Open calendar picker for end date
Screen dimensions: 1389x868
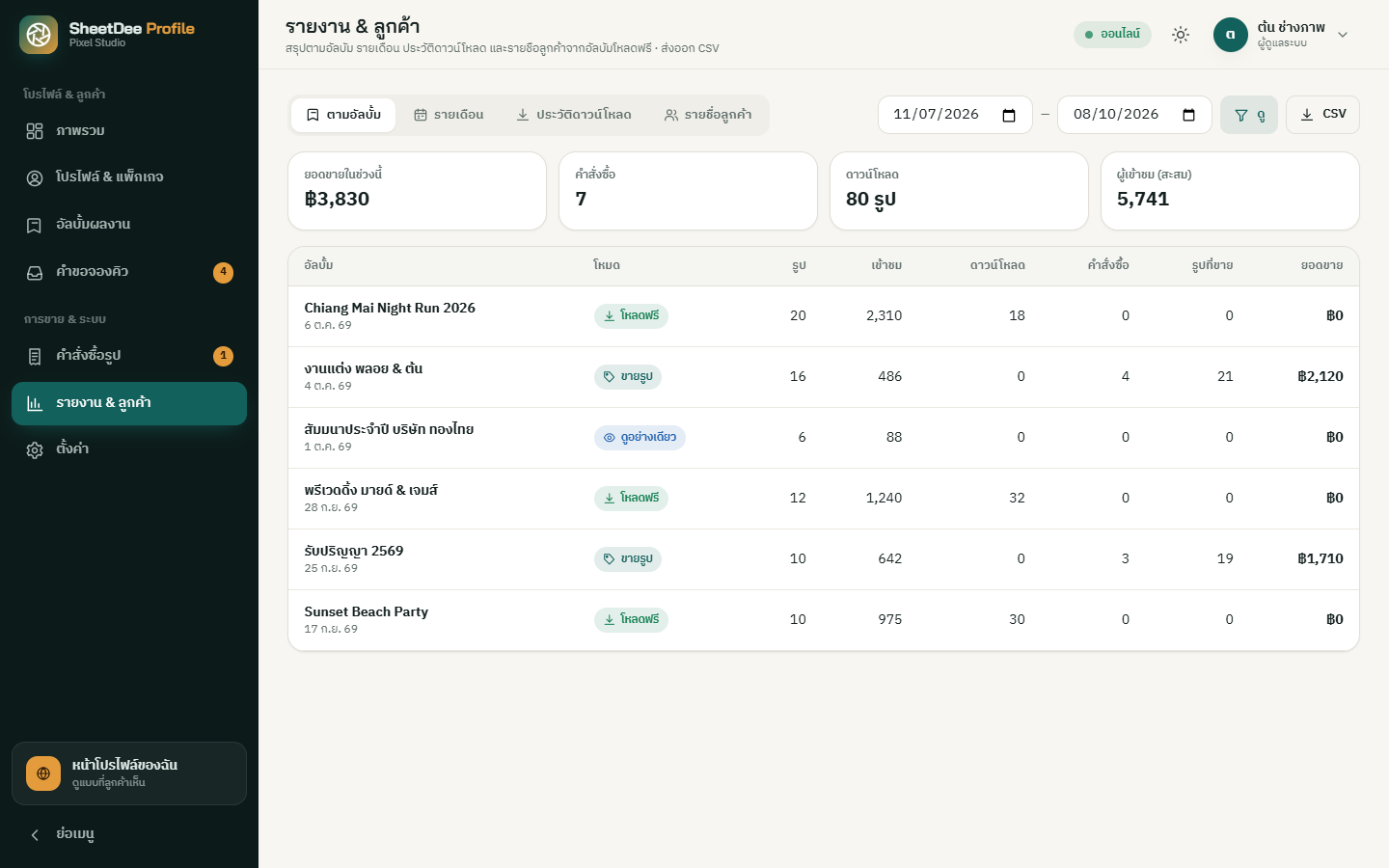[x=1188, y=115]
